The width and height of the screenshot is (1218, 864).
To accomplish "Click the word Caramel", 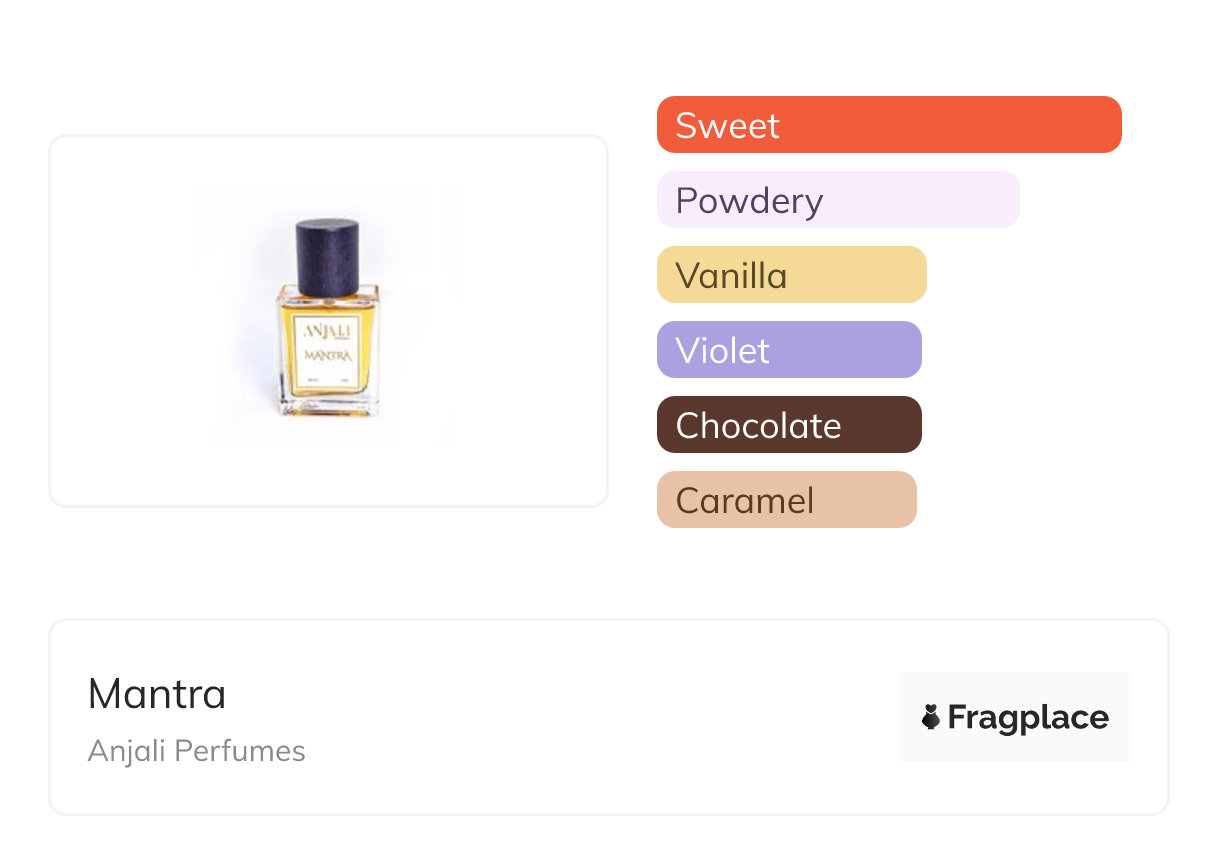I will [x=745, y=501].
